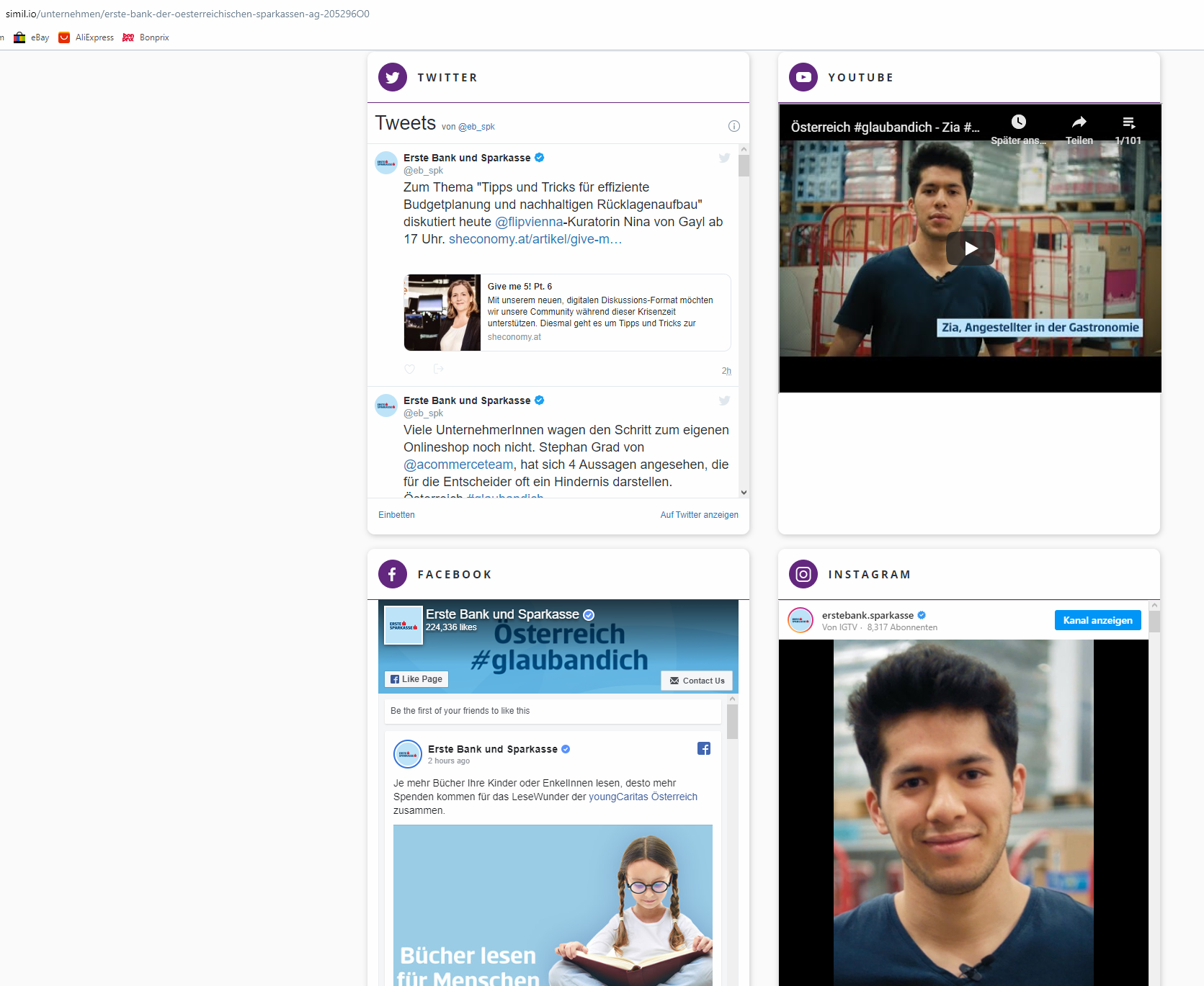Click first tweet's Erste Bank avatar
The image size is (1204, 986).
386,163
